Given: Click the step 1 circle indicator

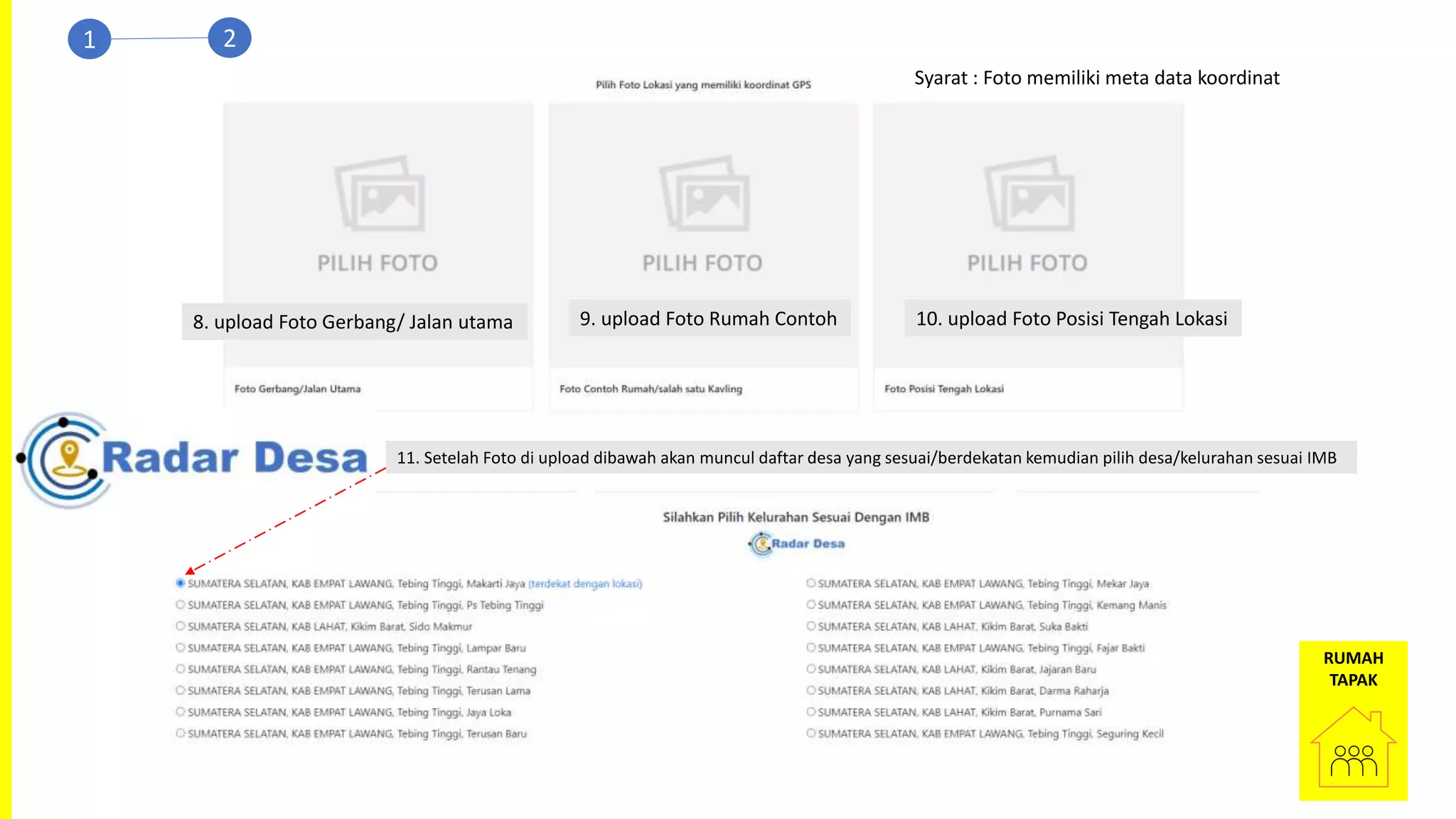Looking at the screenshot, I should [90, 39].
